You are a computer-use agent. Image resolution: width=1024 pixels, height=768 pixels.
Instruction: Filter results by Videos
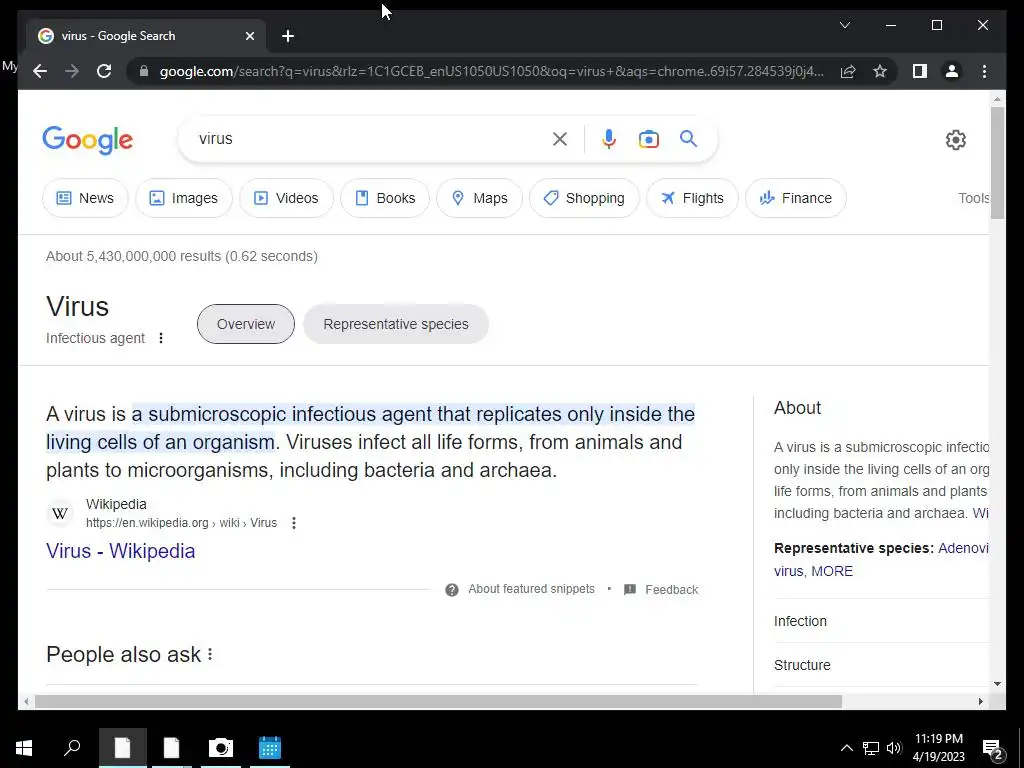coord(286,198)
